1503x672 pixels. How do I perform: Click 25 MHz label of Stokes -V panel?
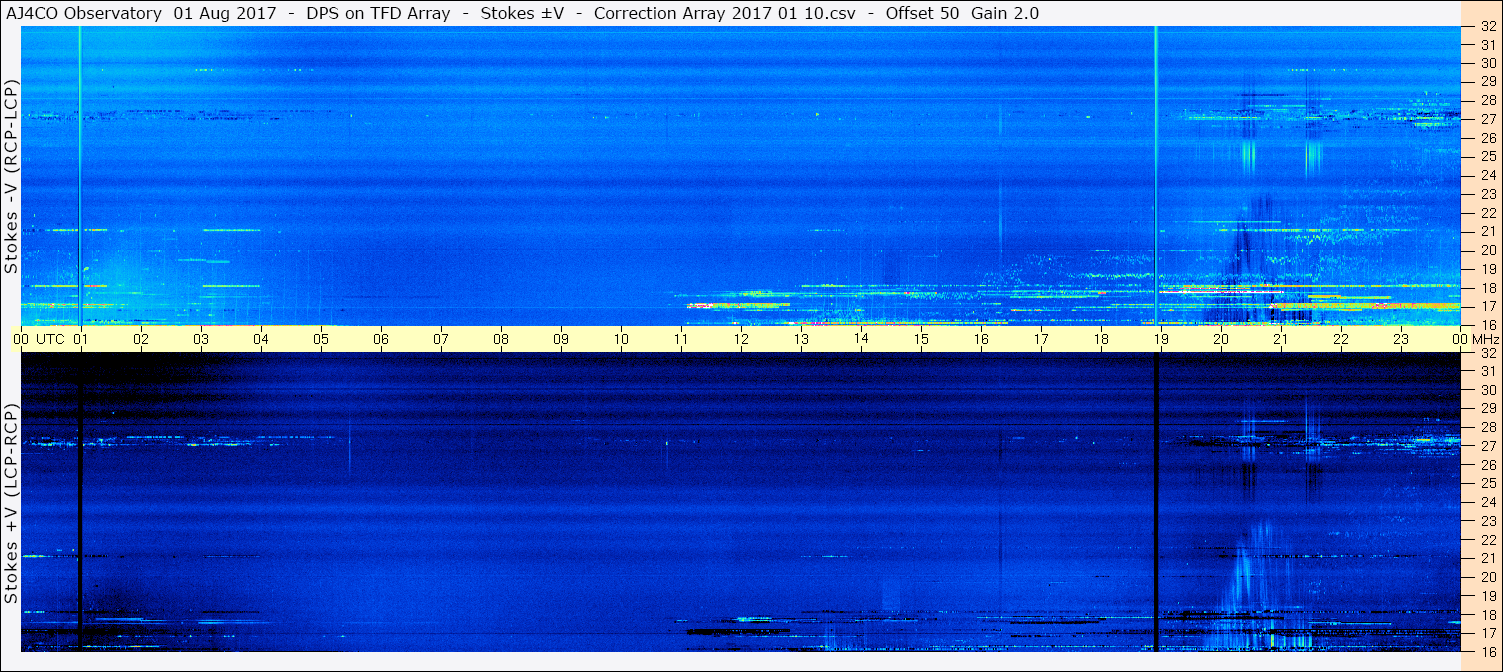tap(1487, 156)
